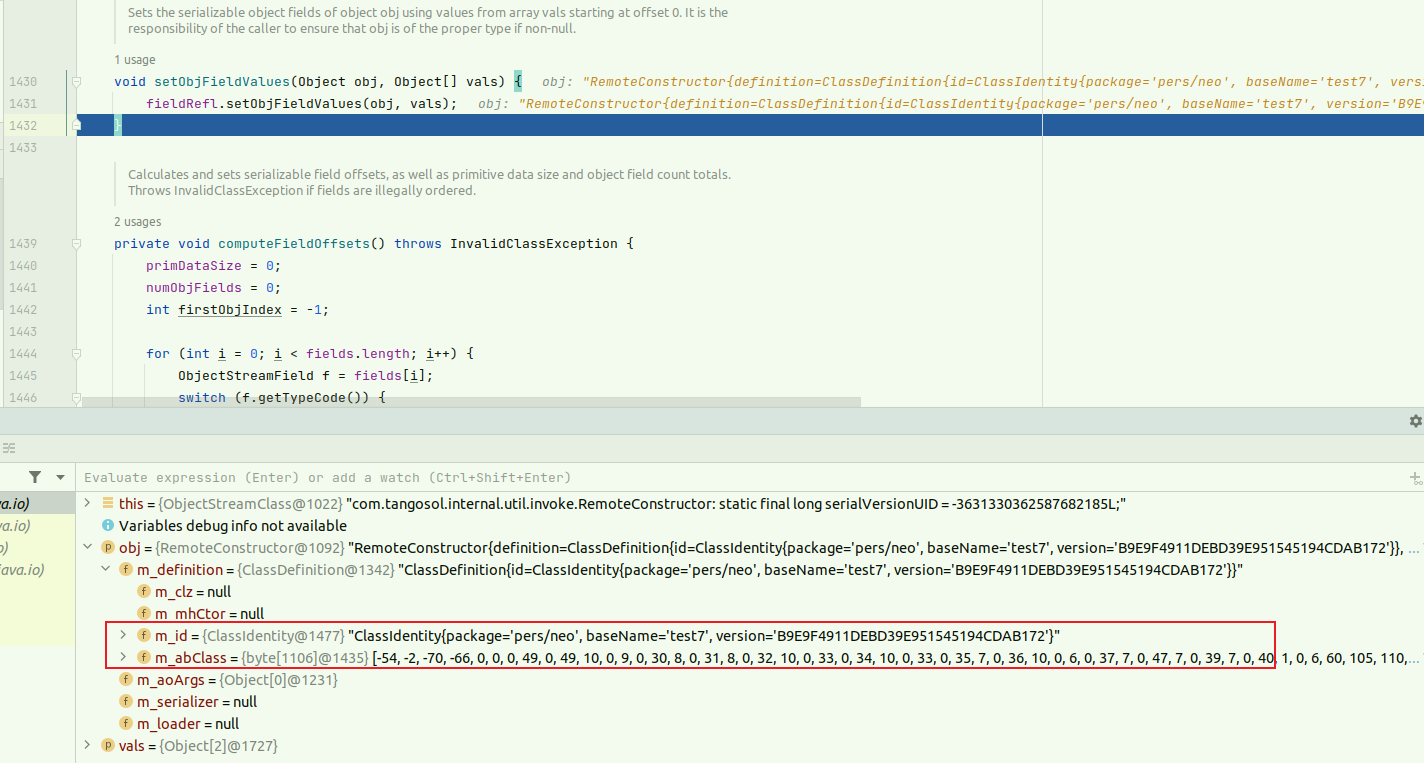Select the 'vals = {Object[2]@1727}' row

(x=750, y=745)
